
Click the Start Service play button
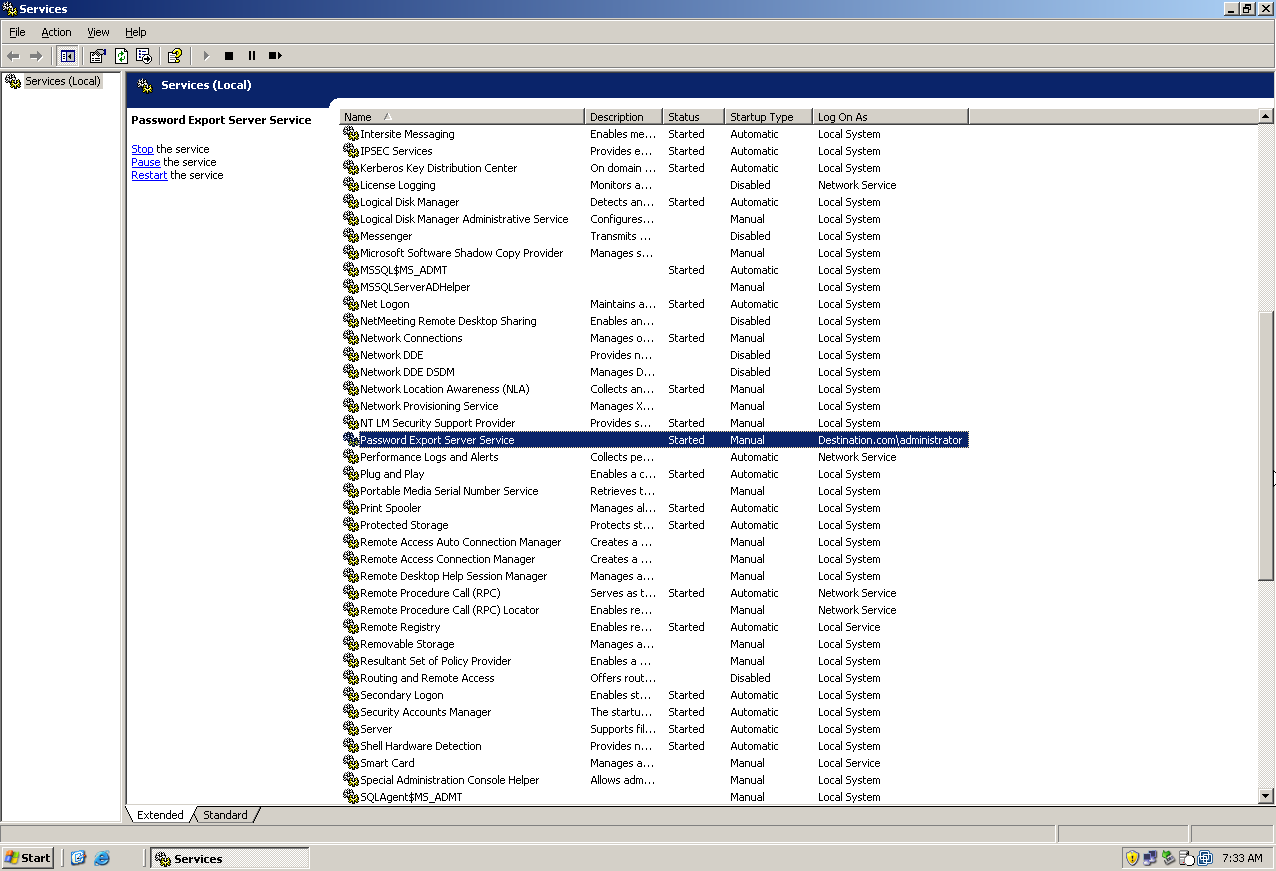point(206,56)
